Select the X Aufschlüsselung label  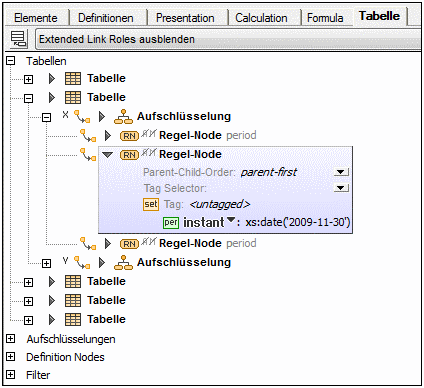tap(184, 116)
